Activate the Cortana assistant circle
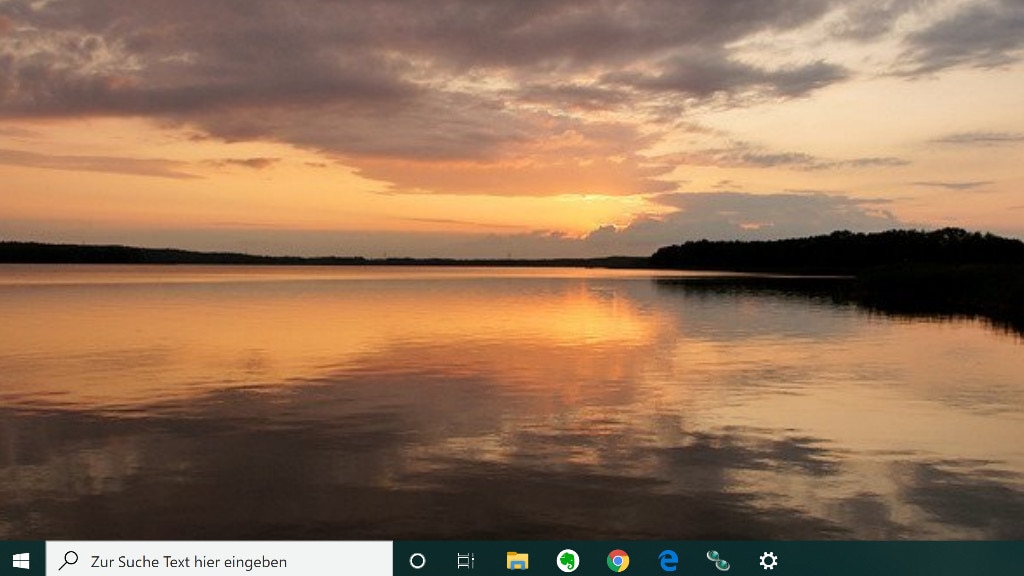Screen dimensions: 1024x576 tap(416, 561)
